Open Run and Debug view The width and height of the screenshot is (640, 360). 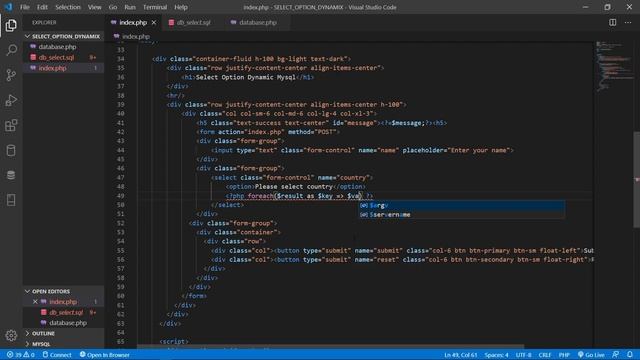point(11,100)
